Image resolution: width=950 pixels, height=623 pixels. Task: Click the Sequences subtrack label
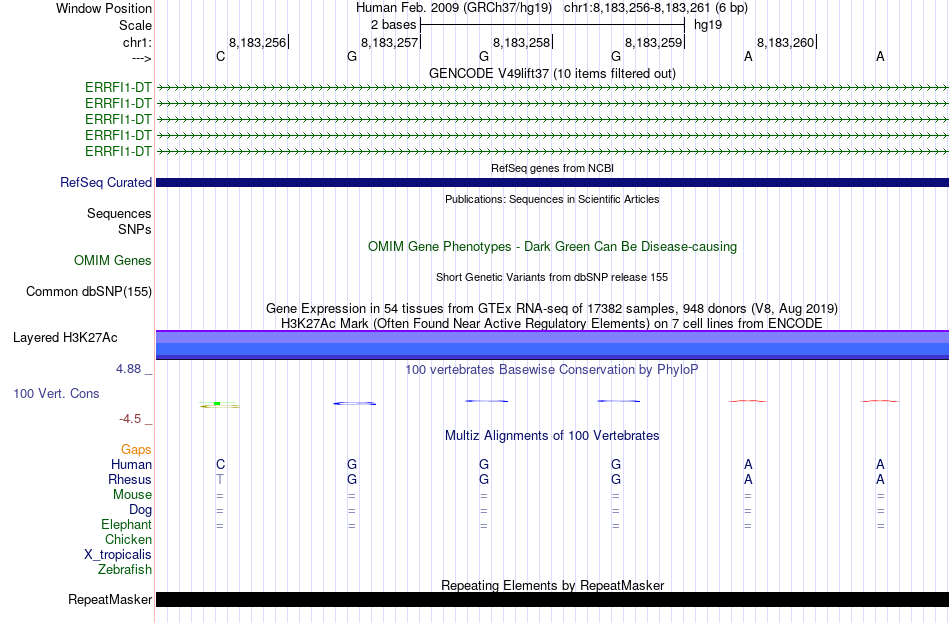click(x=119, y=213)
